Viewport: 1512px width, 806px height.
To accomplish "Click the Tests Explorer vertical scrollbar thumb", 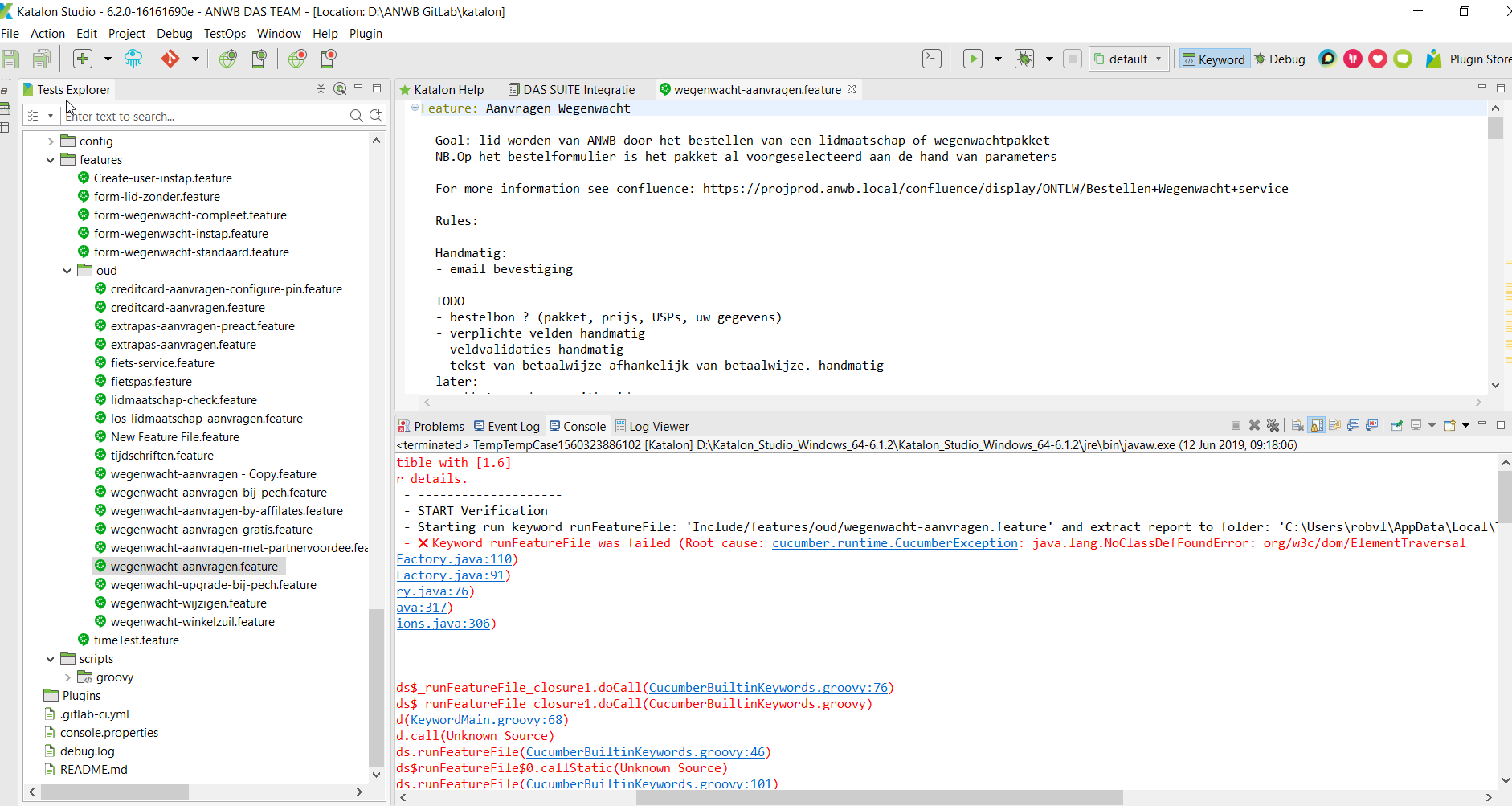I will 376,687.
